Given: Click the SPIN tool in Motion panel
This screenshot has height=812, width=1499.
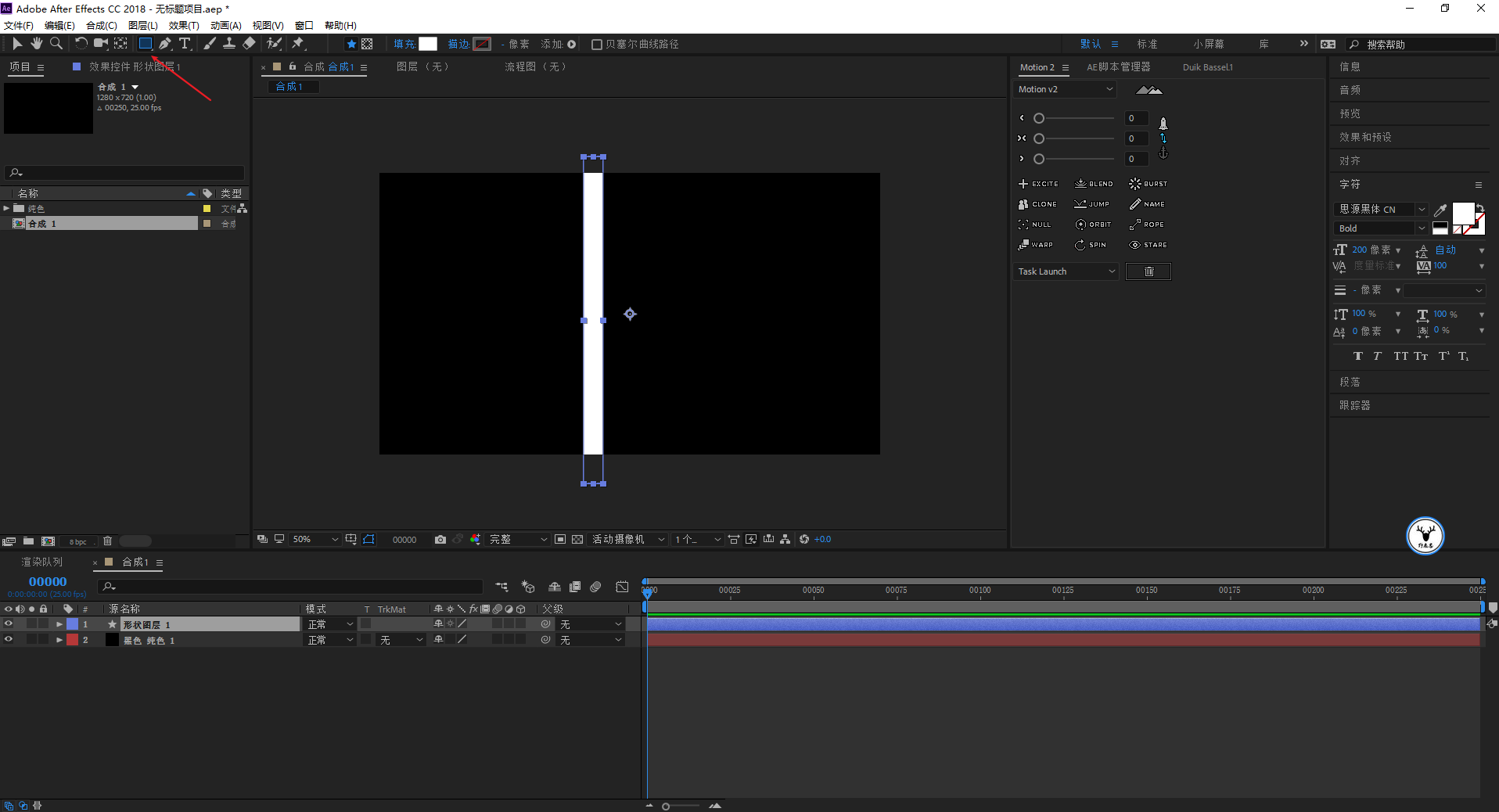Looking at the screenshot, I should (1091, 245).
